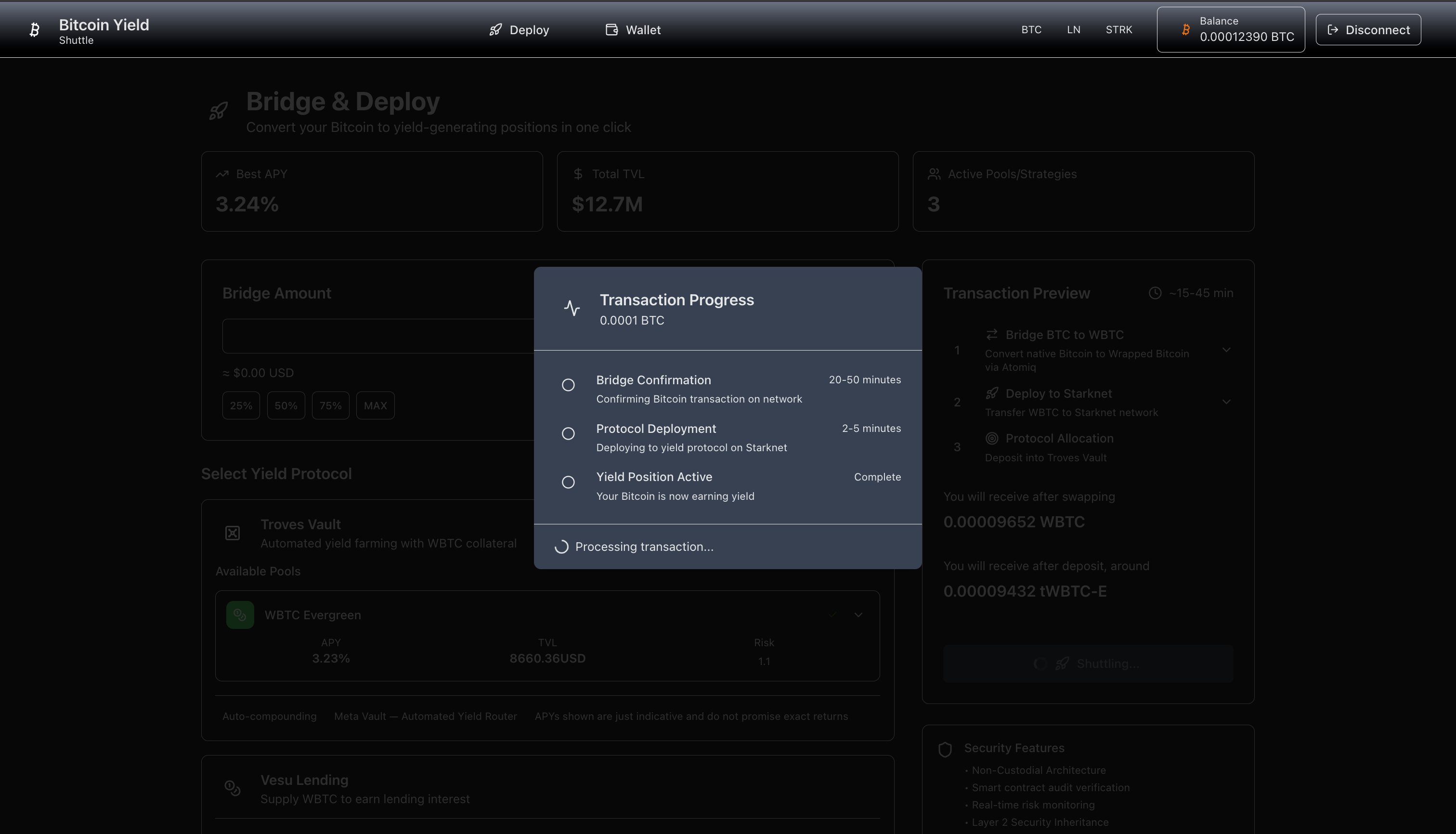Click the Vesu Lending coins icon

233,788
